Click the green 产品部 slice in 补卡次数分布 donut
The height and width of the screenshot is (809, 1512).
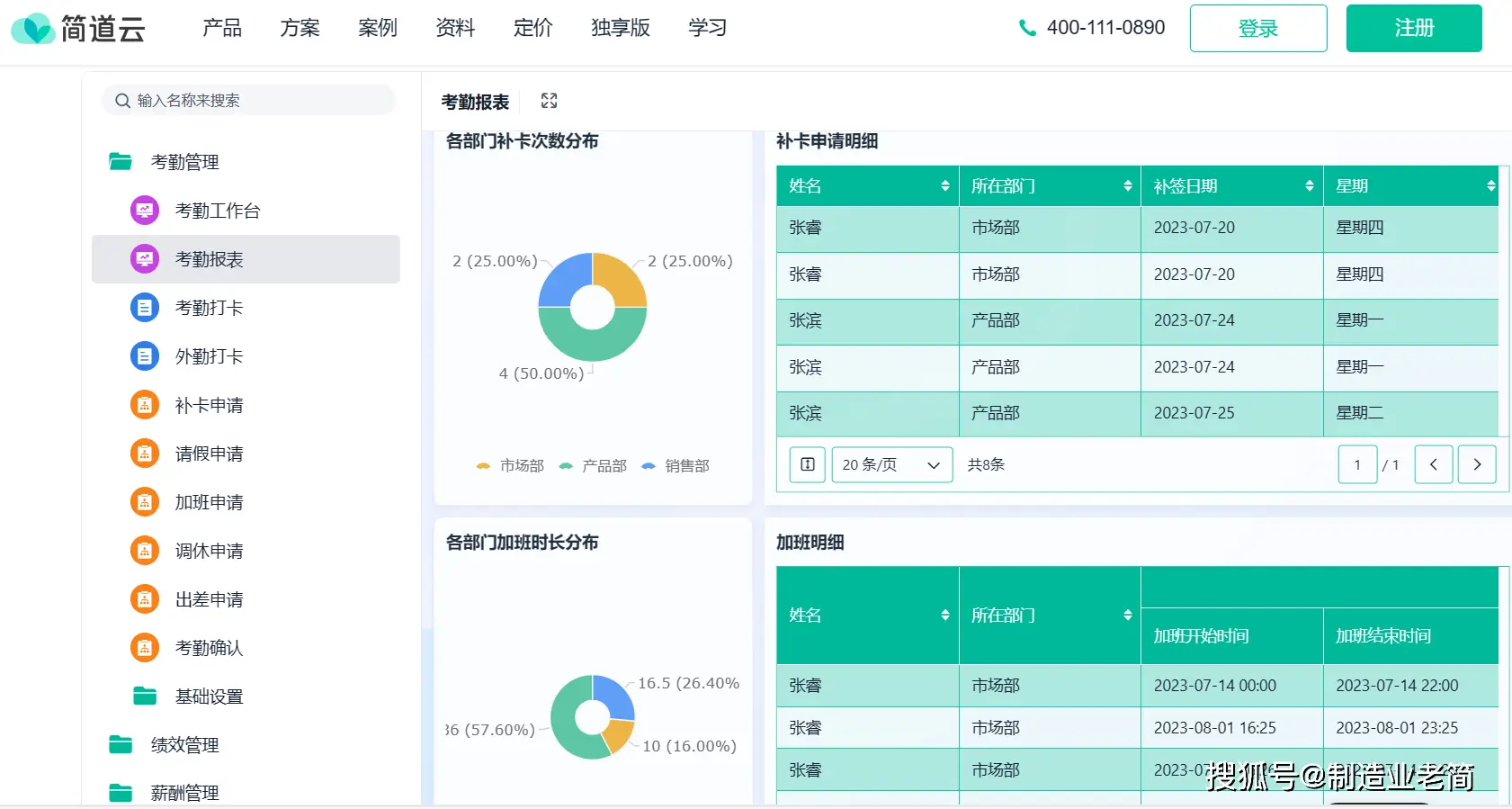tap(593, 345)
